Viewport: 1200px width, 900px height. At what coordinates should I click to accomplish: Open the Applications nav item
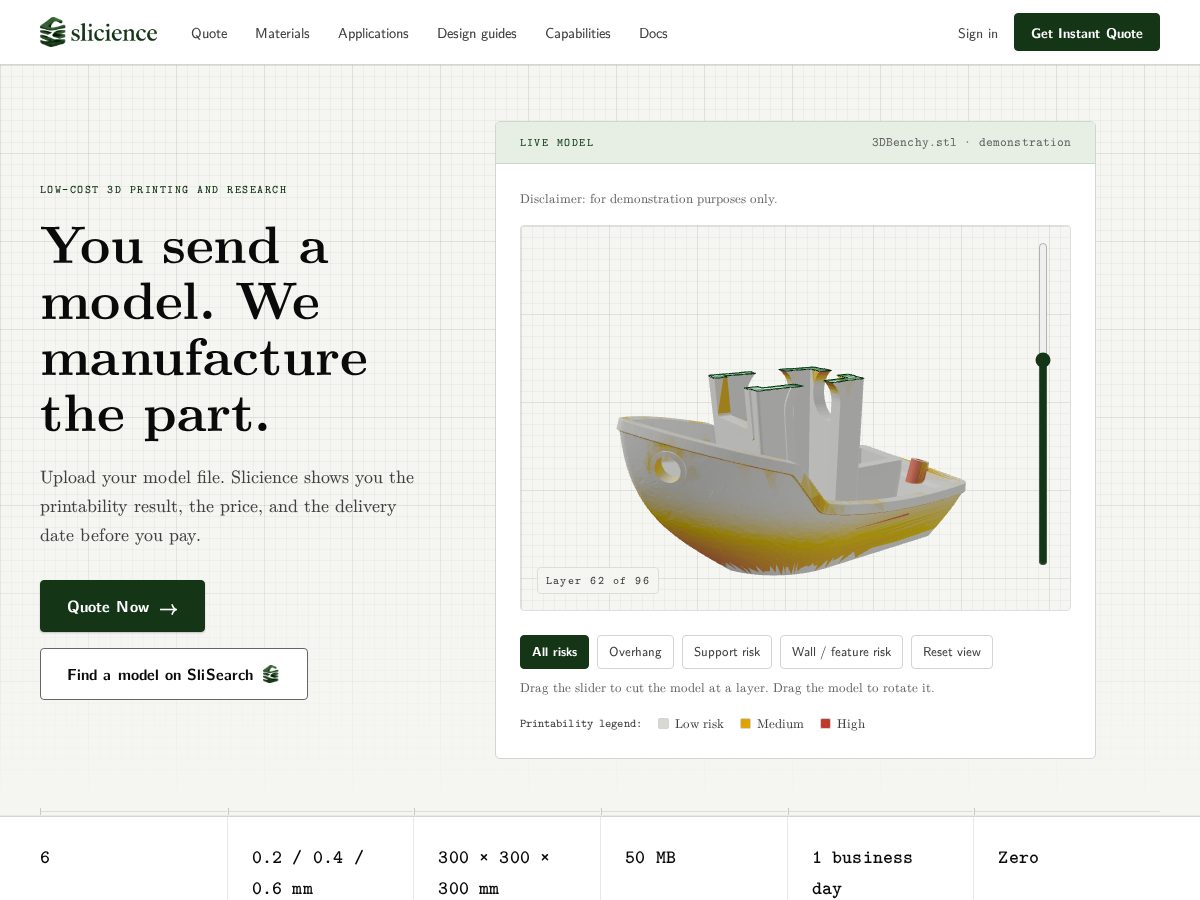[x=373, y=33]
